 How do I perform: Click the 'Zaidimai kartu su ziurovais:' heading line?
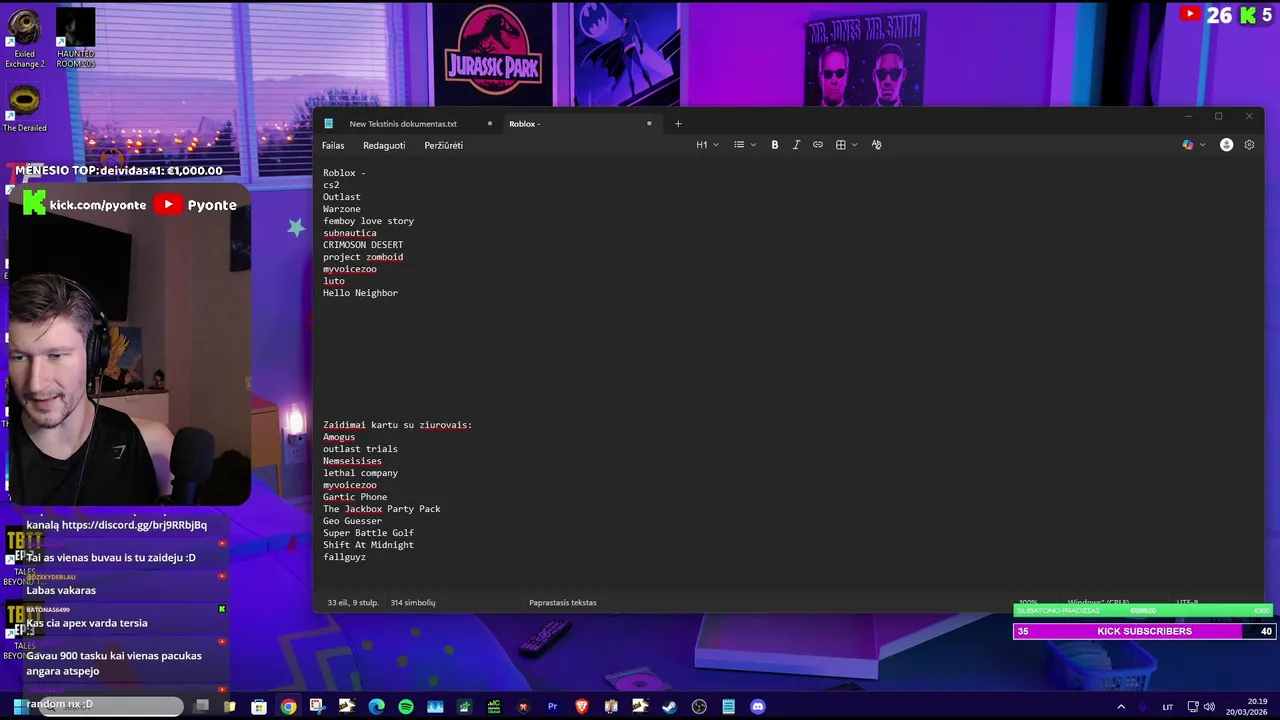[397, 425]
